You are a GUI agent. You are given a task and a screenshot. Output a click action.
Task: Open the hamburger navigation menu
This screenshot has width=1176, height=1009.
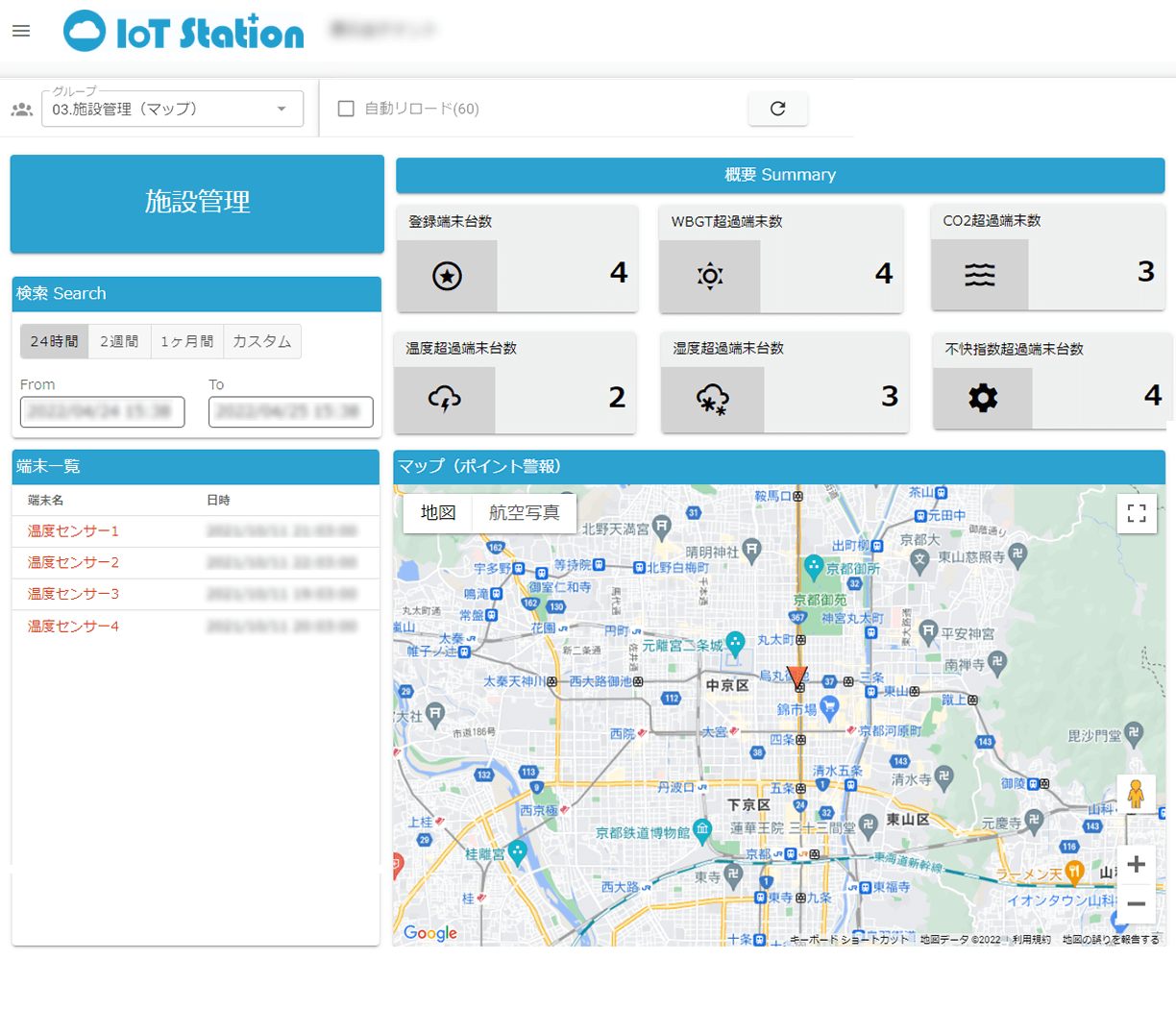[21, 31]
